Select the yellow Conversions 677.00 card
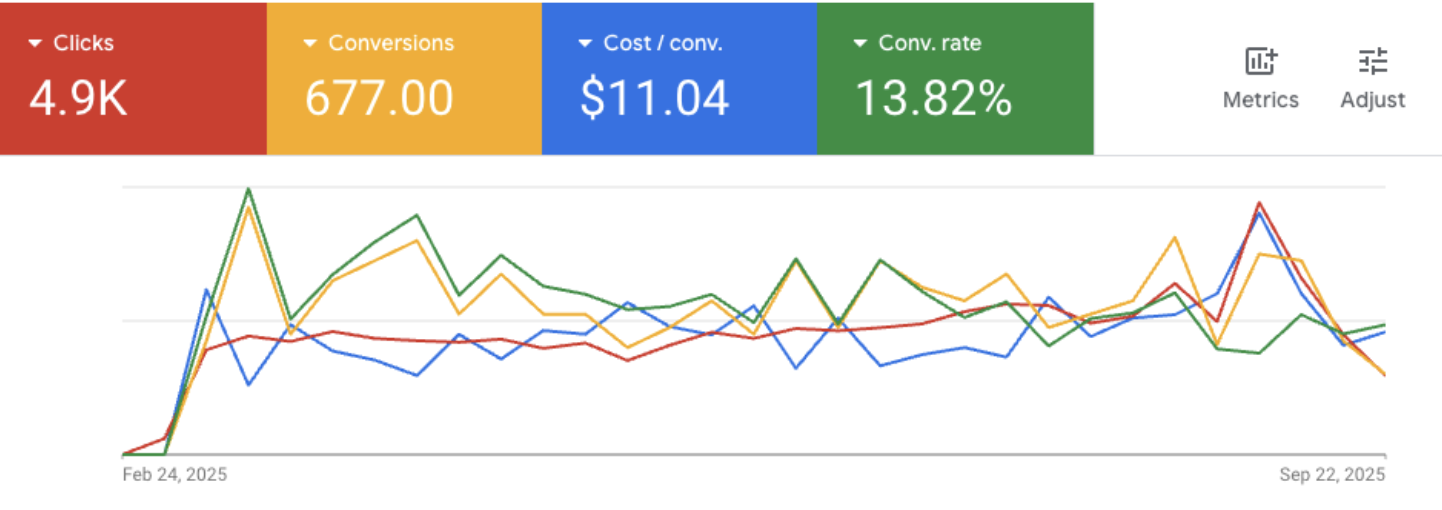1442x510 pixels. [404, 78]
